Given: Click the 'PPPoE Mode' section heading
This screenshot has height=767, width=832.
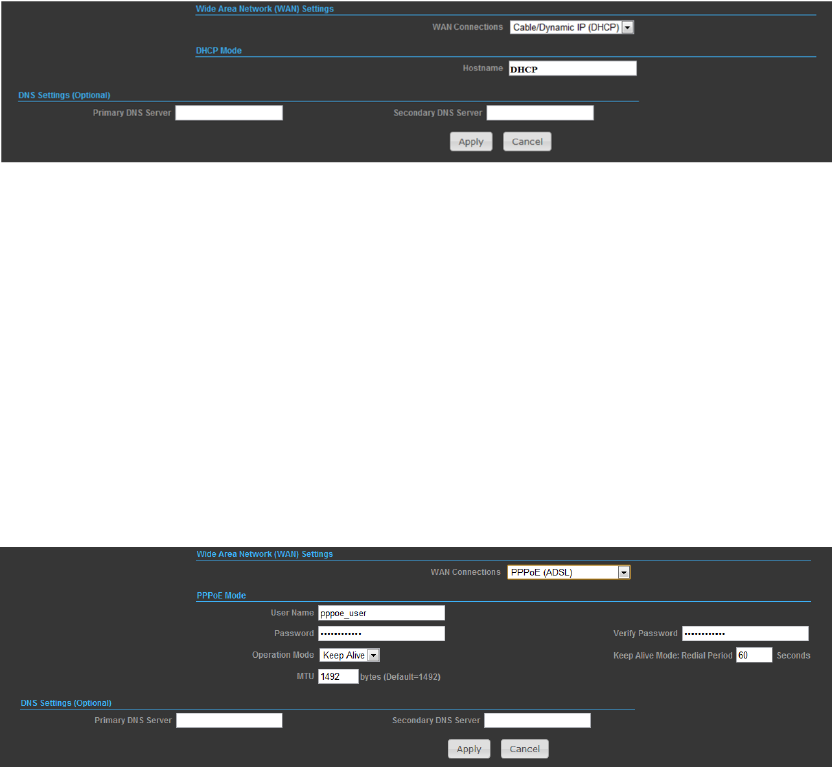Looking at the screenshot, I should [221, 596].
